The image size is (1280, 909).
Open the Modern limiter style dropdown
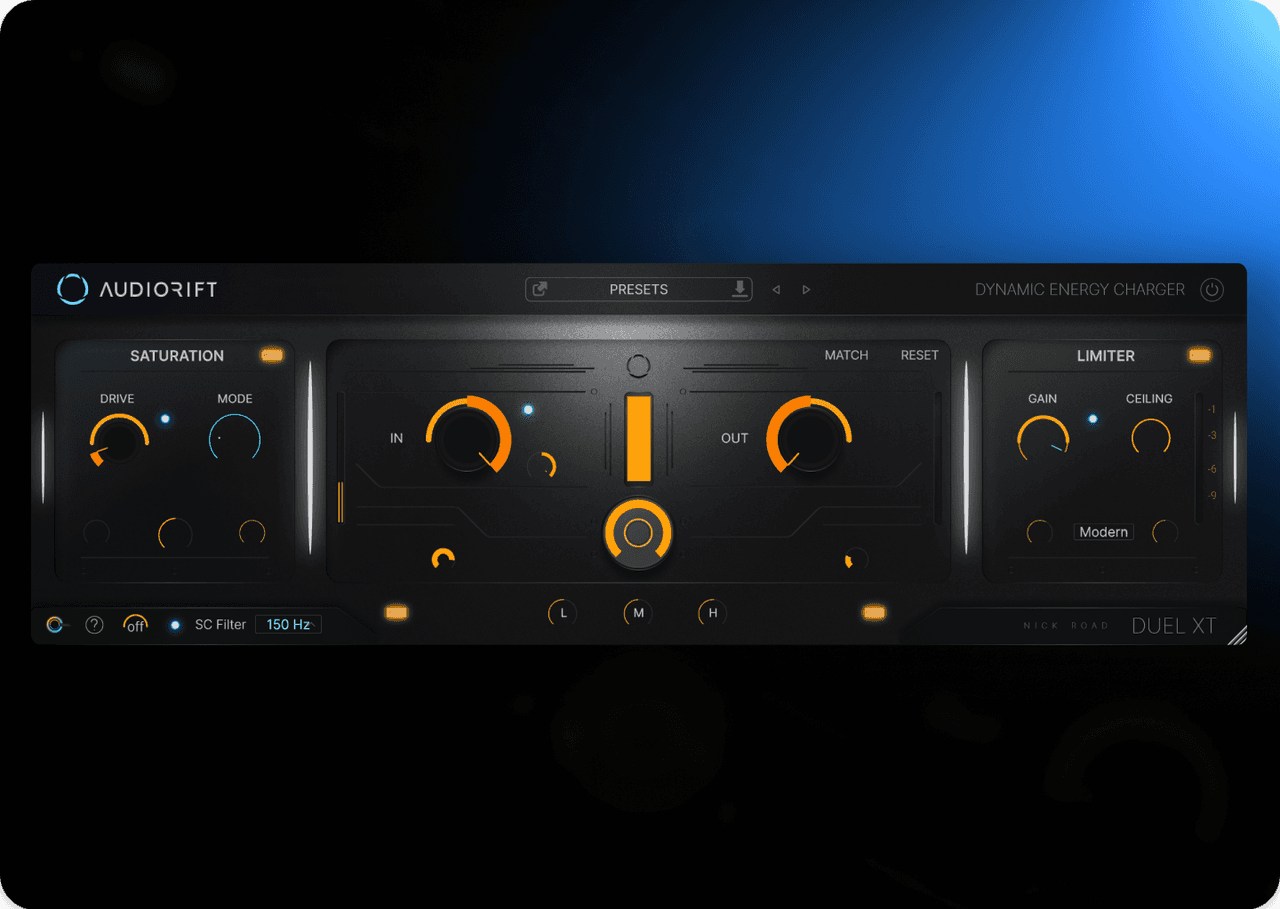[1104, 532]
